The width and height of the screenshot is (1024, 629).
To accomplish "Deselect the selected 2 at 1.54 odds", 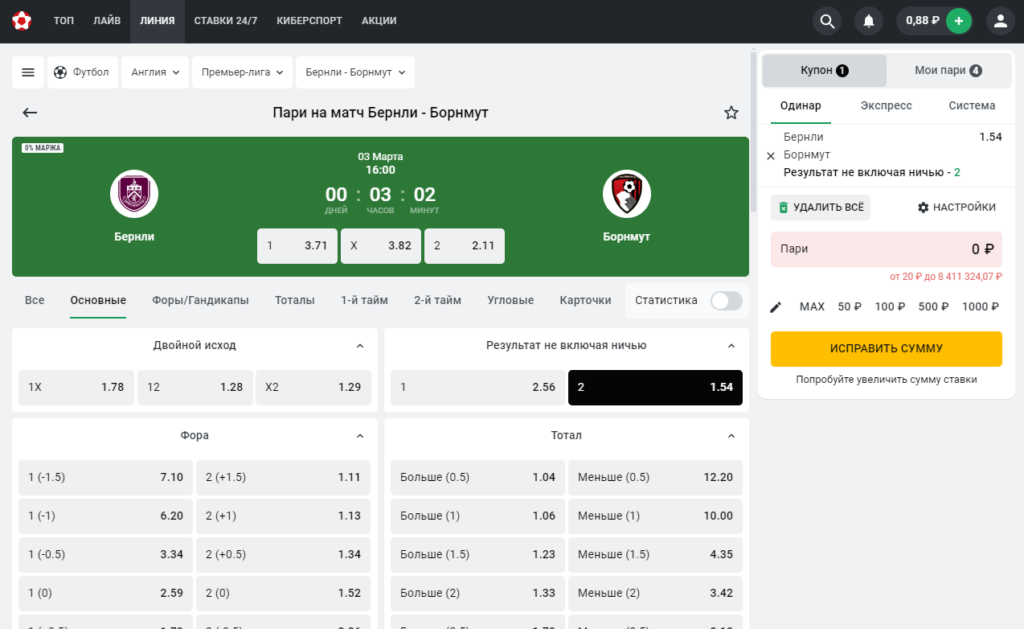I will pyautogui.click(x=655, y=387).
